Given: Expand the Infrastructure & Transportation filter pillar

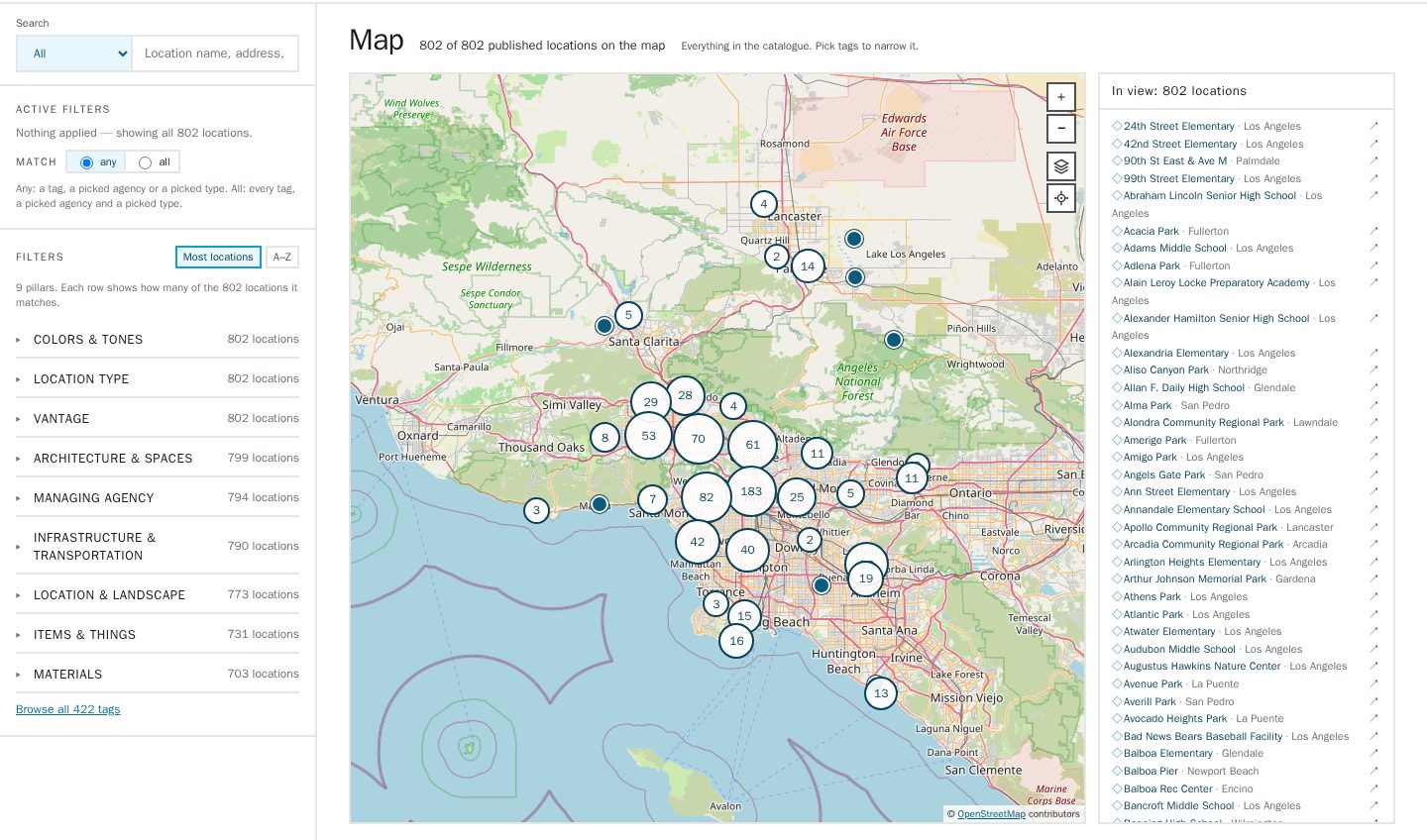Looking at the screenshot, I should [x=158, y=546].
